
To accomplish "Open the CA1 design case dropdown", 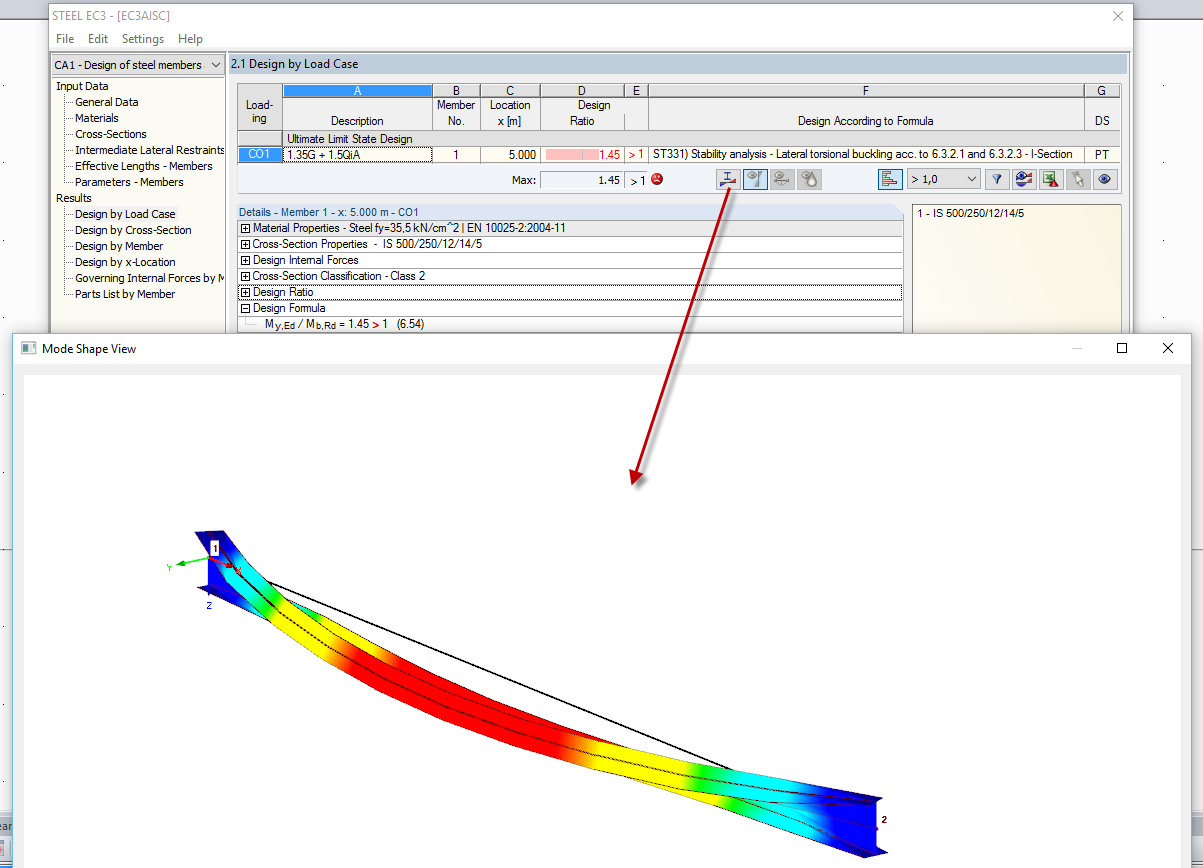I will (137, 63).
